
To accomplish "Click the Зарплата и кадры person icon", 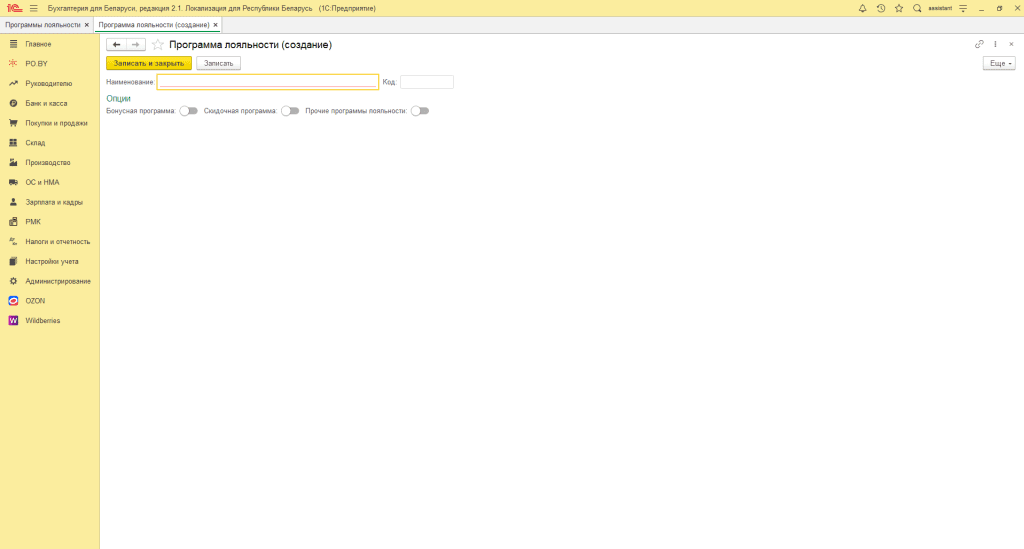I will click(x=13, y=202).
